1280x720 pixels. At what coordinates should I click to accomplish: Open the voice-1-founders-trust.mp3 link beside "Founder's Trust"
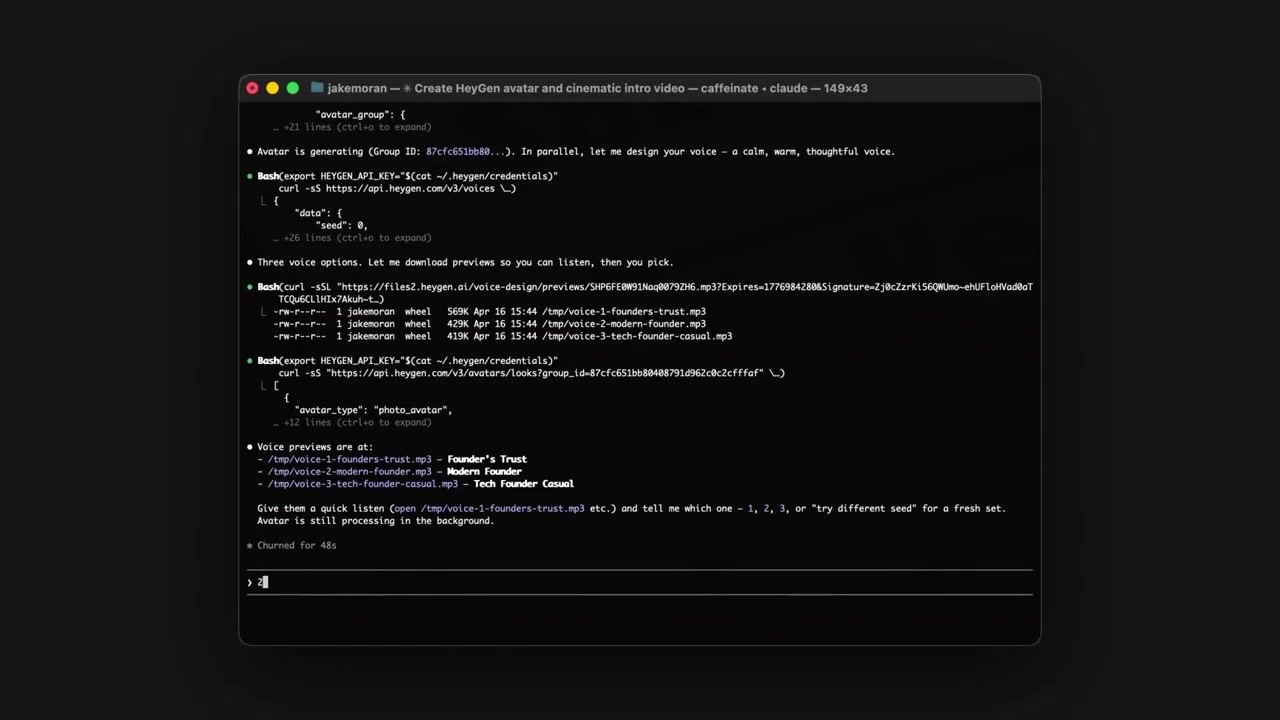(349, 459)
